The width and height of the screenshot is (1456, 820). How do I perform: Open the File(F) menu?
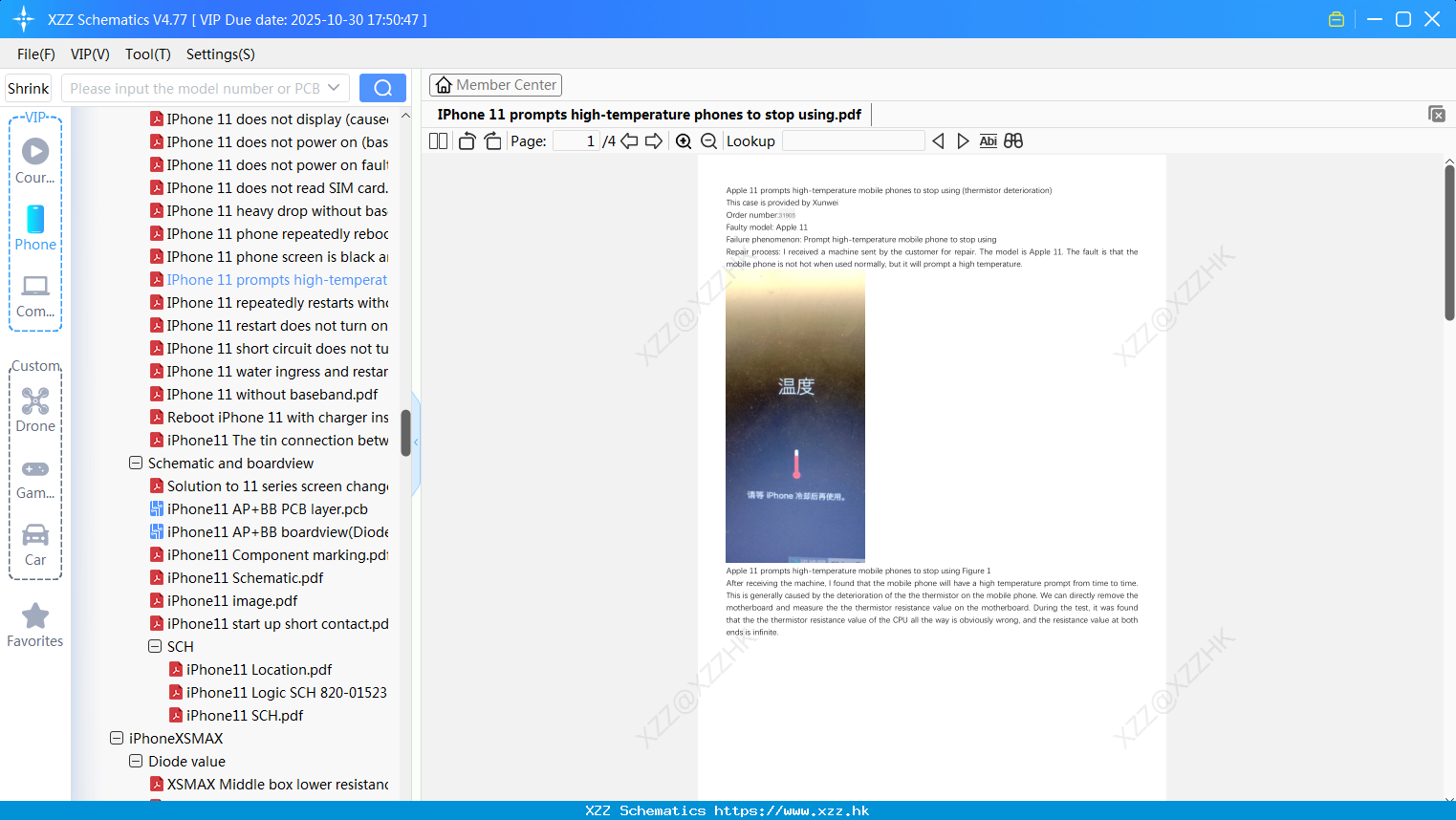coord(36,54)
